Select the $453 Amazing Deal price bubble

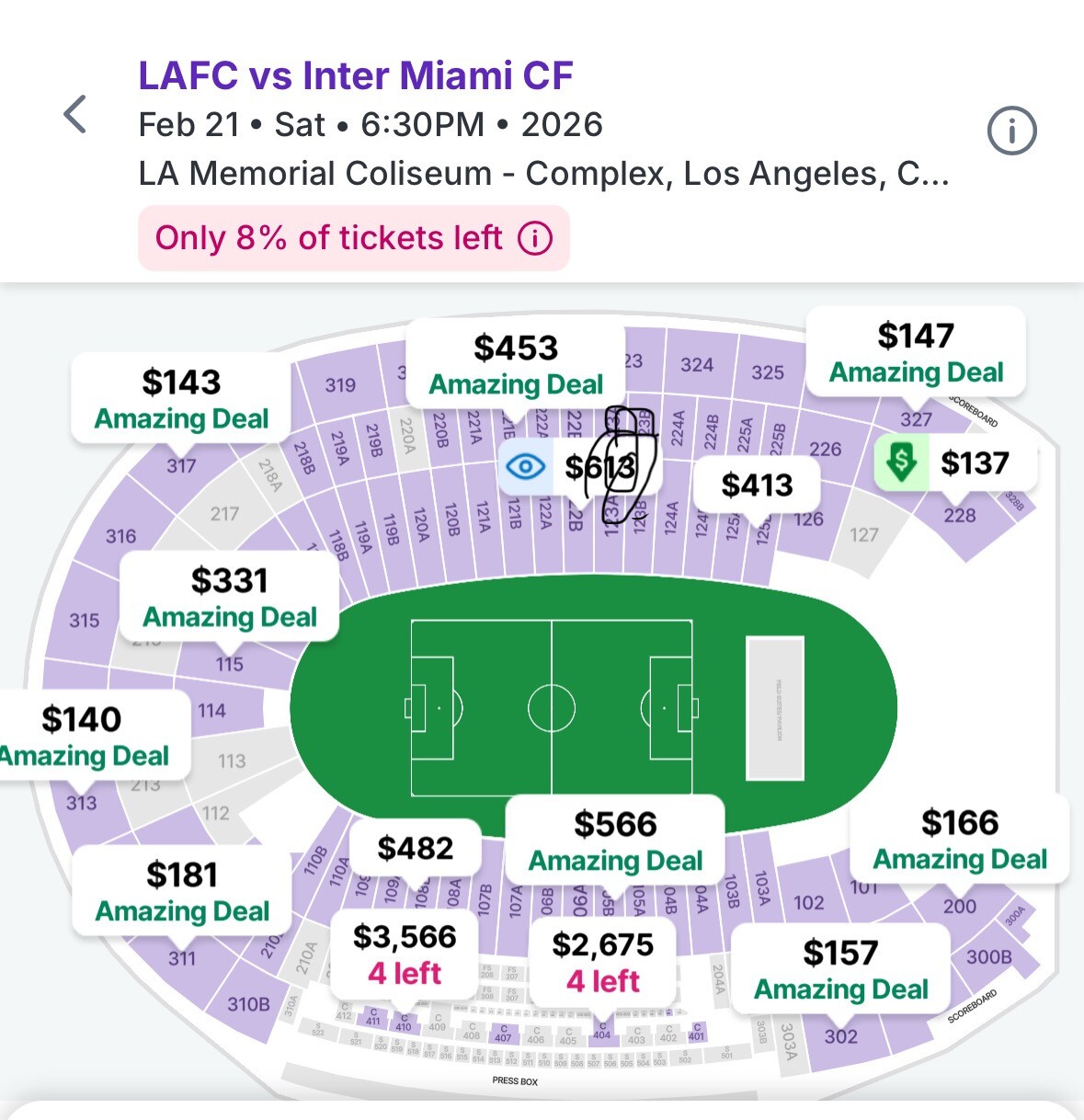[516, 365]
